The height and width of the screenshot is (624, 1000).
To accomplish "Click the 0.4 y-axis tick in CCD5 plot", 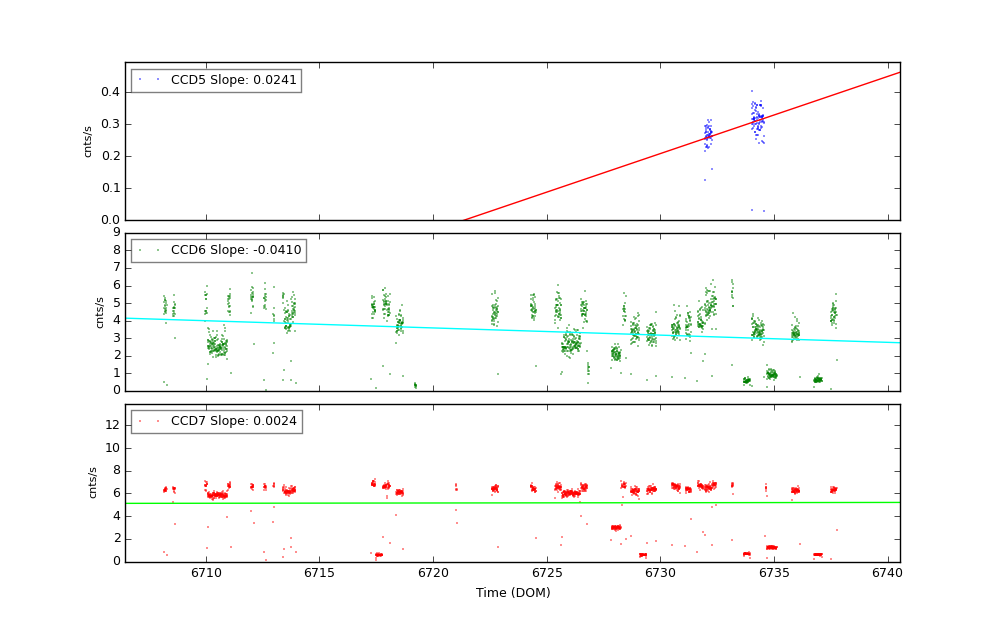I will (x=110, y=92).
